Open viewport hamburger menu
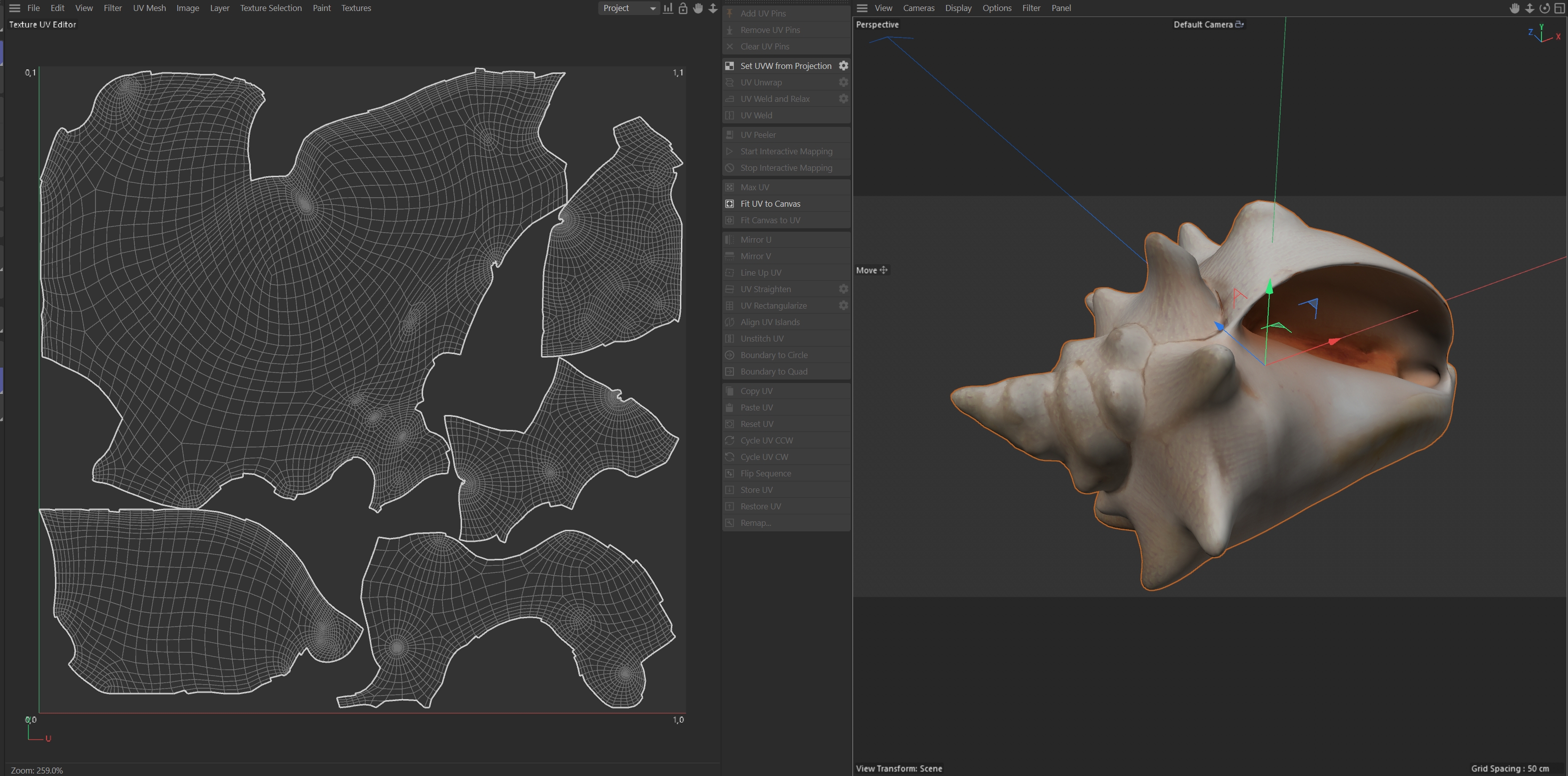 (x=862, y=8)
